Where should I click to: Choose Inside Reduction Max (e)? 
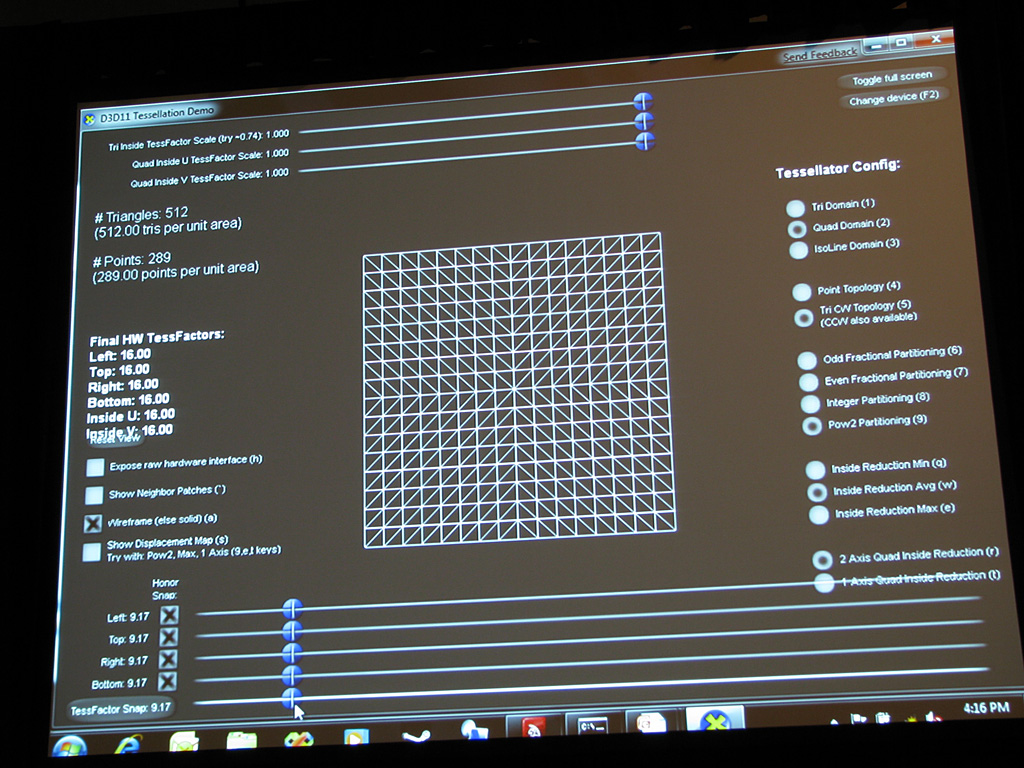click(x=818, y=515)
